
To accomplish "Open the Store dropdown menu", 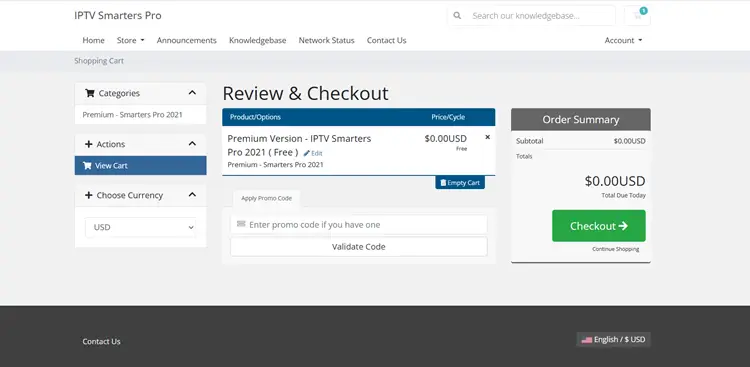I will click(x=131, y=40).
